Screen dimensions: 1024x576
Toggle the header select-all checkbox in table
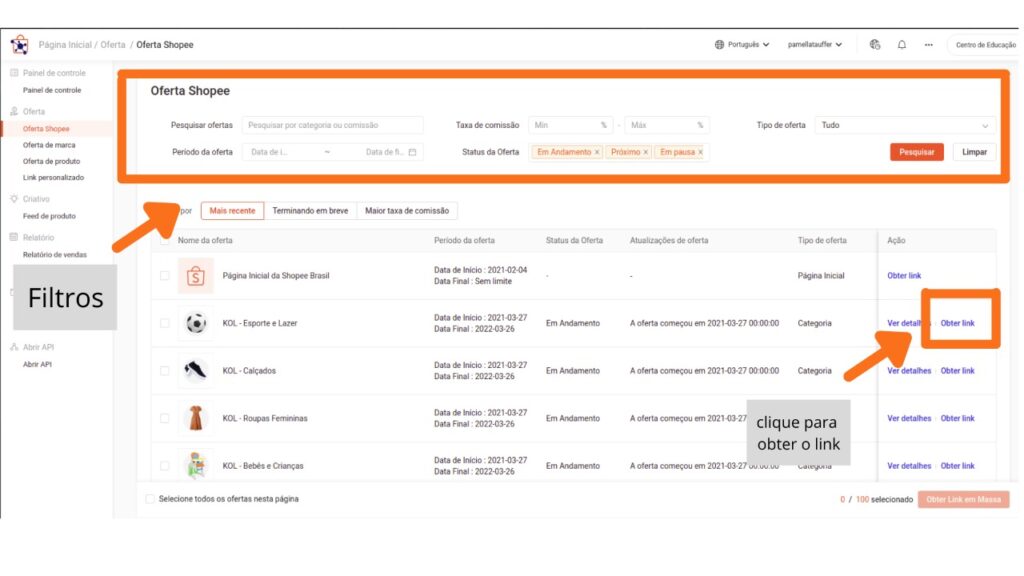click(x=165, y=240)
